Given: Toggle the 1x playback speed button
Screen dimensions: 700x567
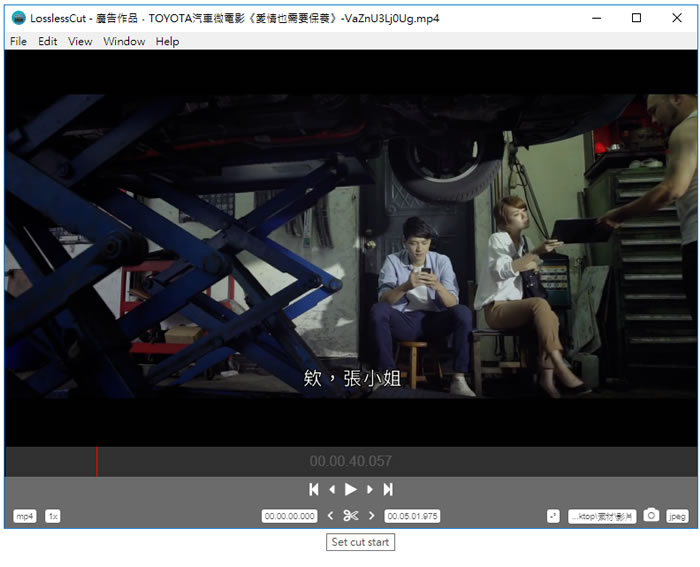Looking at the screenshot, I should click(x=53, y=516).
